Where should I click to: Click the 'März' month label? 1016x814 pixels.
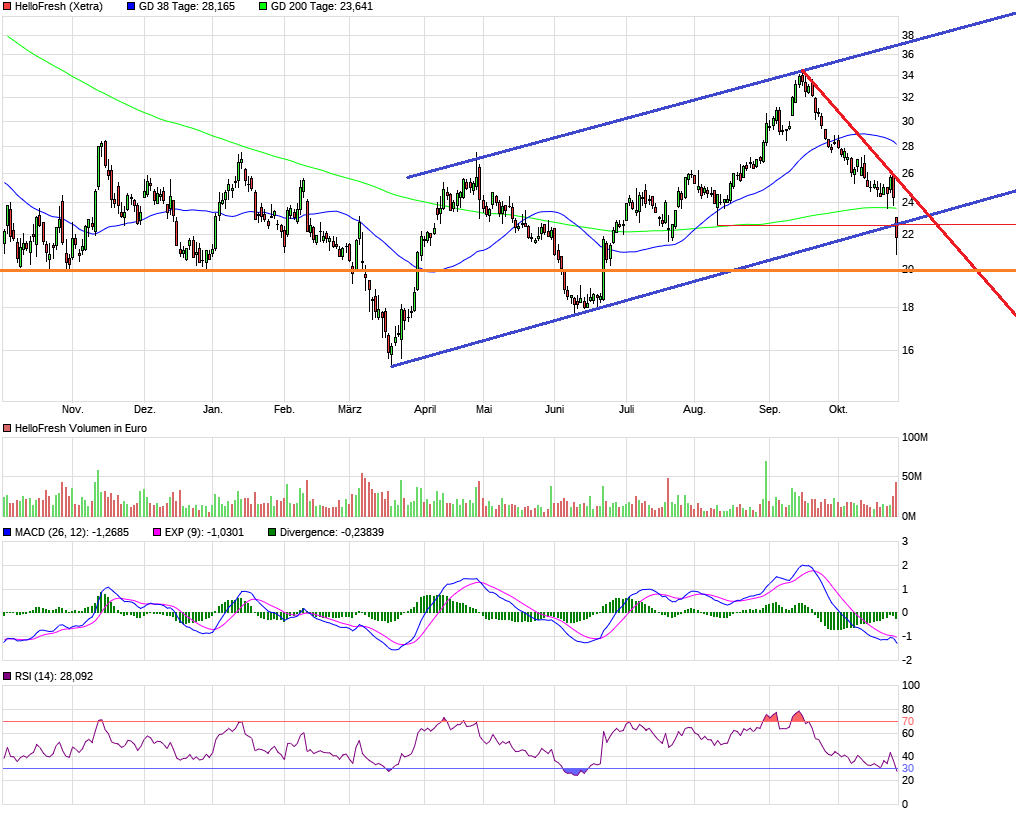(x=350, y=410)
